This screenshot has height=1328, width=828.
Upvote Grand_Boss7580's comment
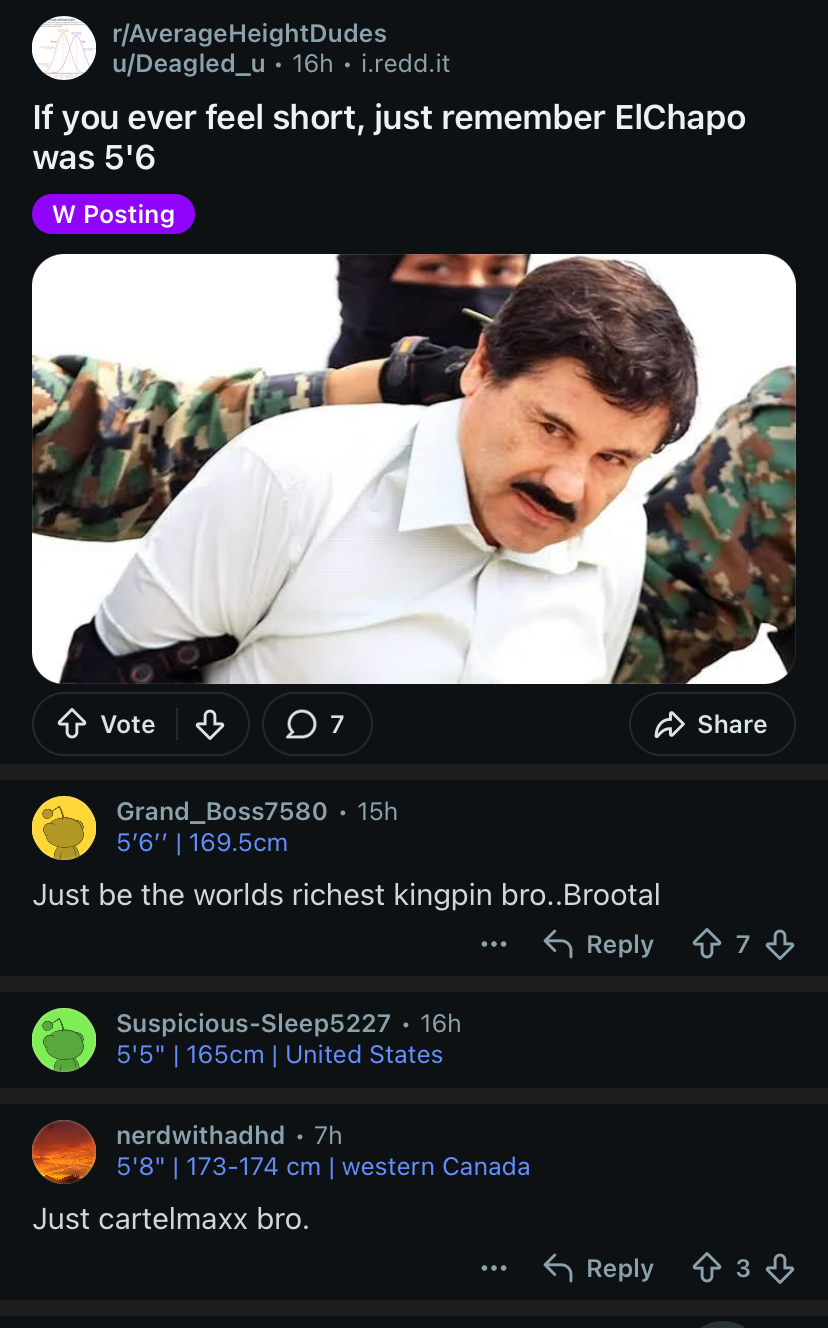pos(709,944)
